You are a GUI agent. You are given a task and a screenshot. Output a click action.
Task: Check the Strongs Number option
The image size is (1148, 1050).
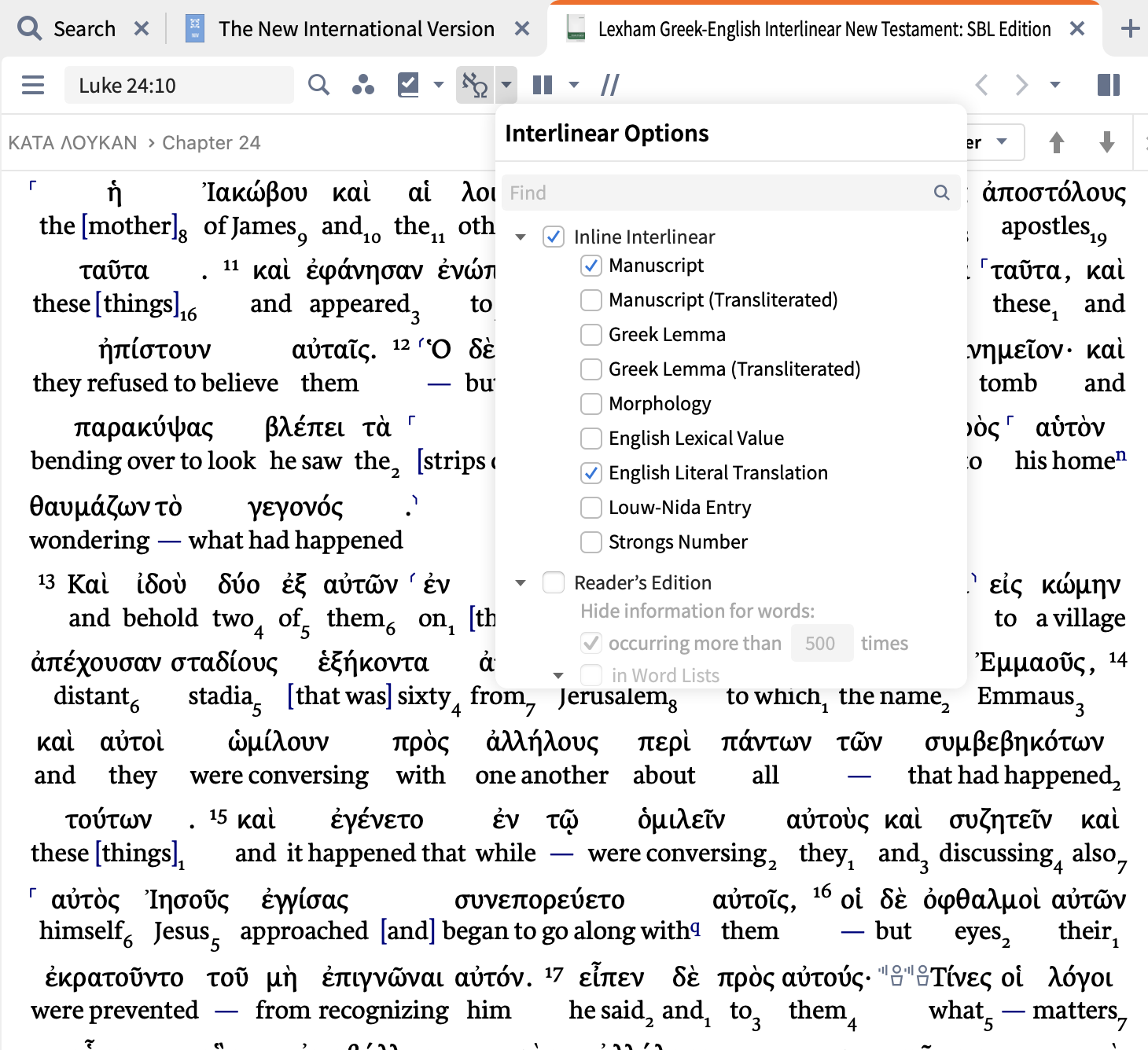coord(591,542)
